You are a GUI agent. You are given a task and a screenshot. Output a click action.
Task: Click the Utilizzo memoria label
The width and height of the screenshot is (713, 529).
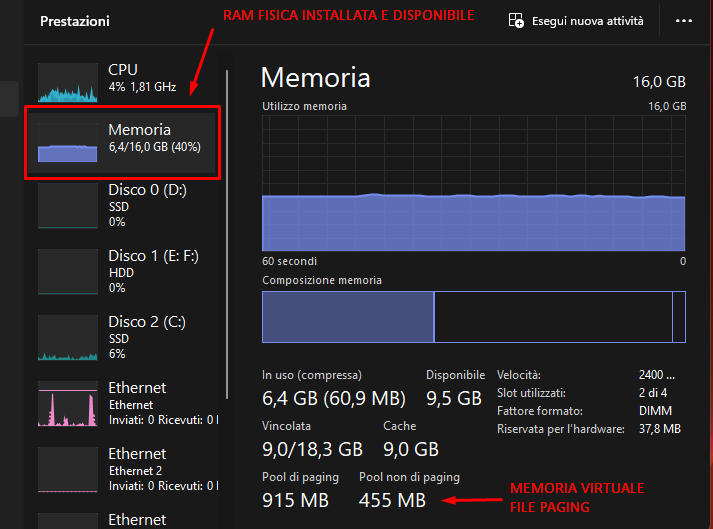click(304, 106)
